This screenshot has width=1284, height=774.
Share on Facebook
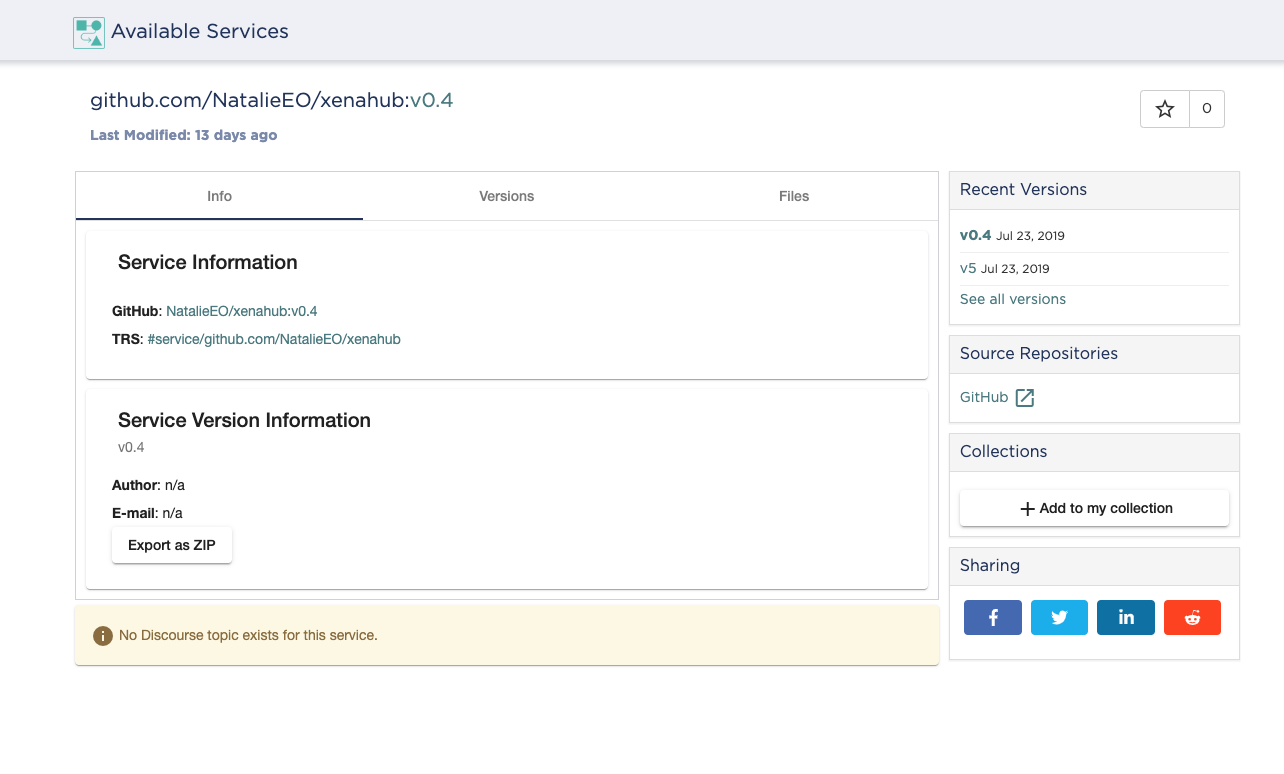click(x=992, y=617)
